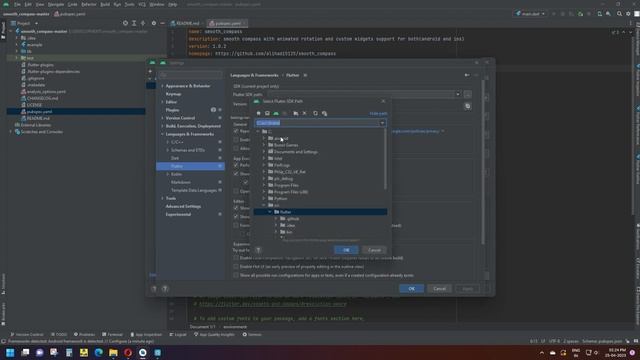Select Python folder in chooser tree
This screenshot has width=640, height=360.
pyautogui.click(x=280, y=198)
